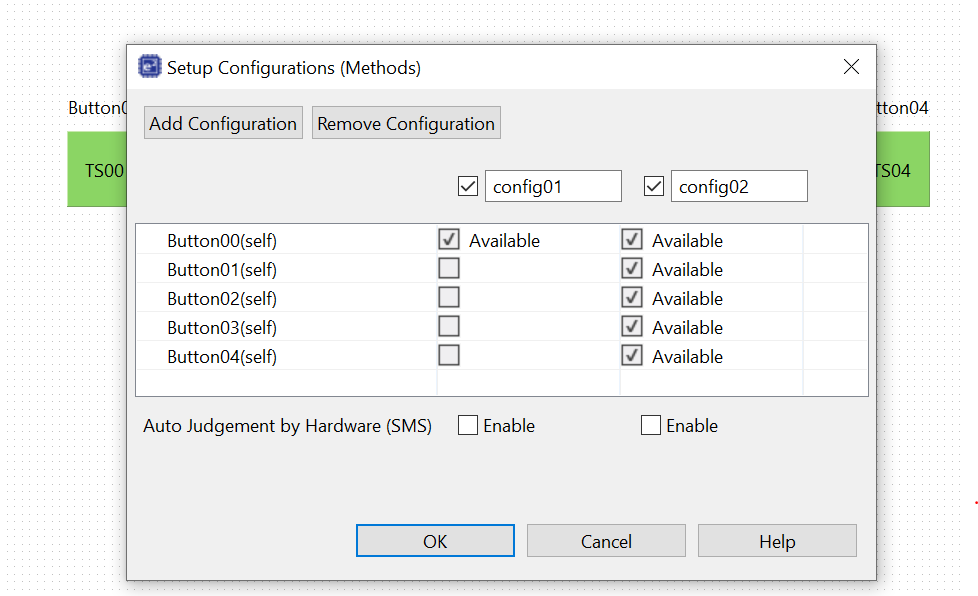The width and height of the screenshot is (978, 596).
Task: Enable Button01 in the config01 column
Action: (449, 269)
